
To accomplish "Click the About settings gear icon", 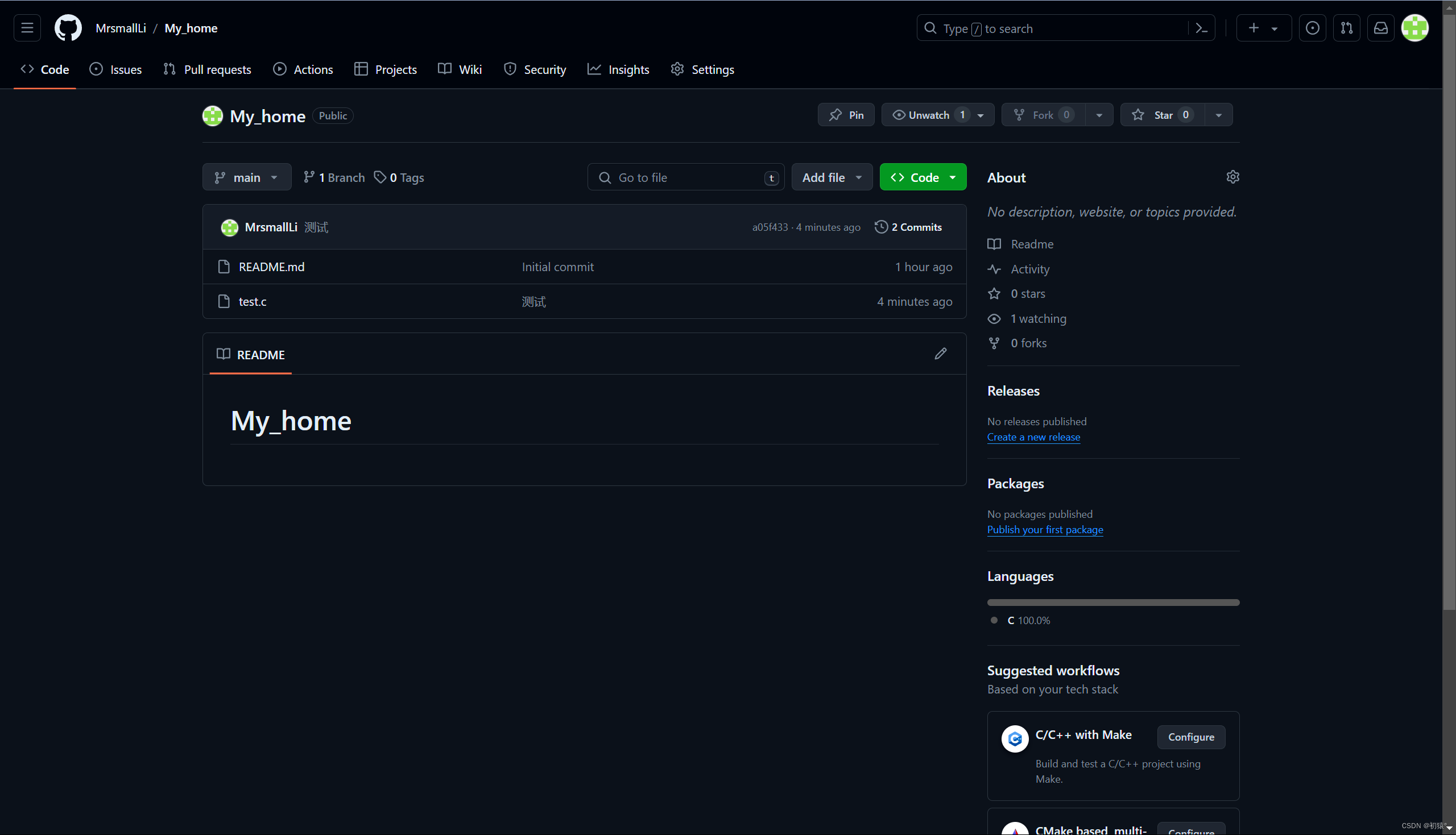I will tap(1232, 177).
